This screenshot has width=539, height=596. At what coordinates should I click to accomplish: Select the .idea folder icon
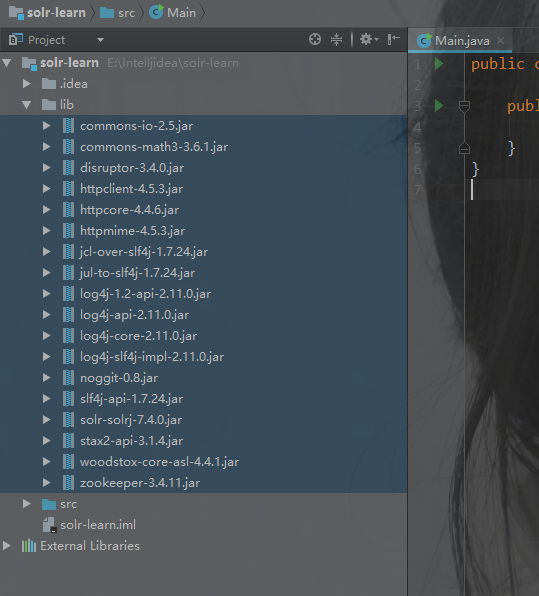(49, 84)
